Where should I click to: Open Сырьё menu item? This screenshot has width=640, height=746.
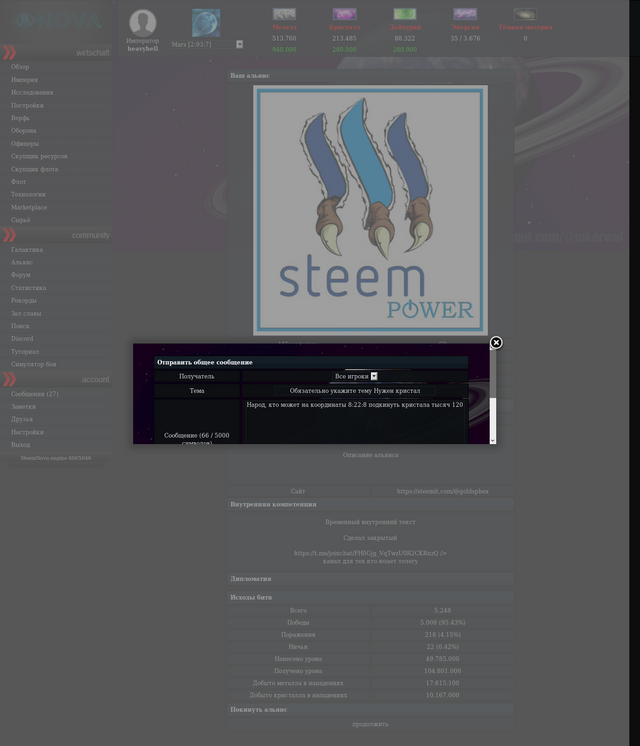(x=20, y=220)
